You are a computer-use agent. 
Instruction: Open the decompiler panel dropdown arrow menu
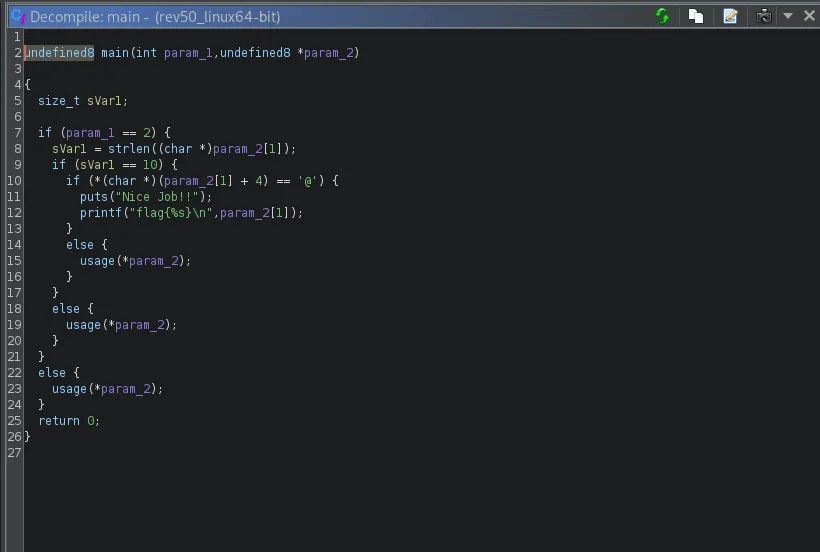[x=788, y=16]
